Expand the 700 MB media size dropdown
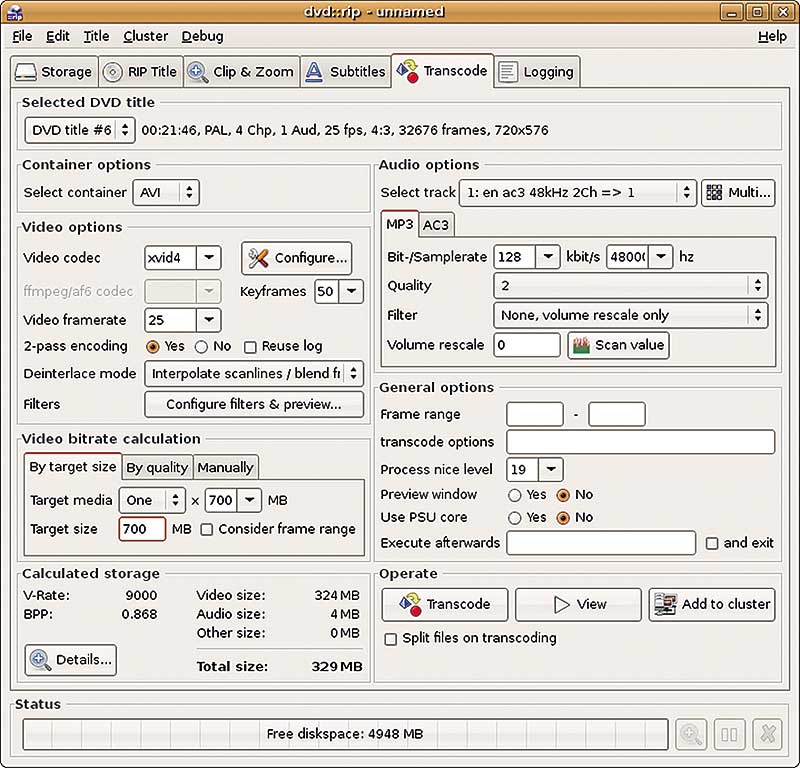The width and height of the screenshot is (800, 768). tap(249, 501)
